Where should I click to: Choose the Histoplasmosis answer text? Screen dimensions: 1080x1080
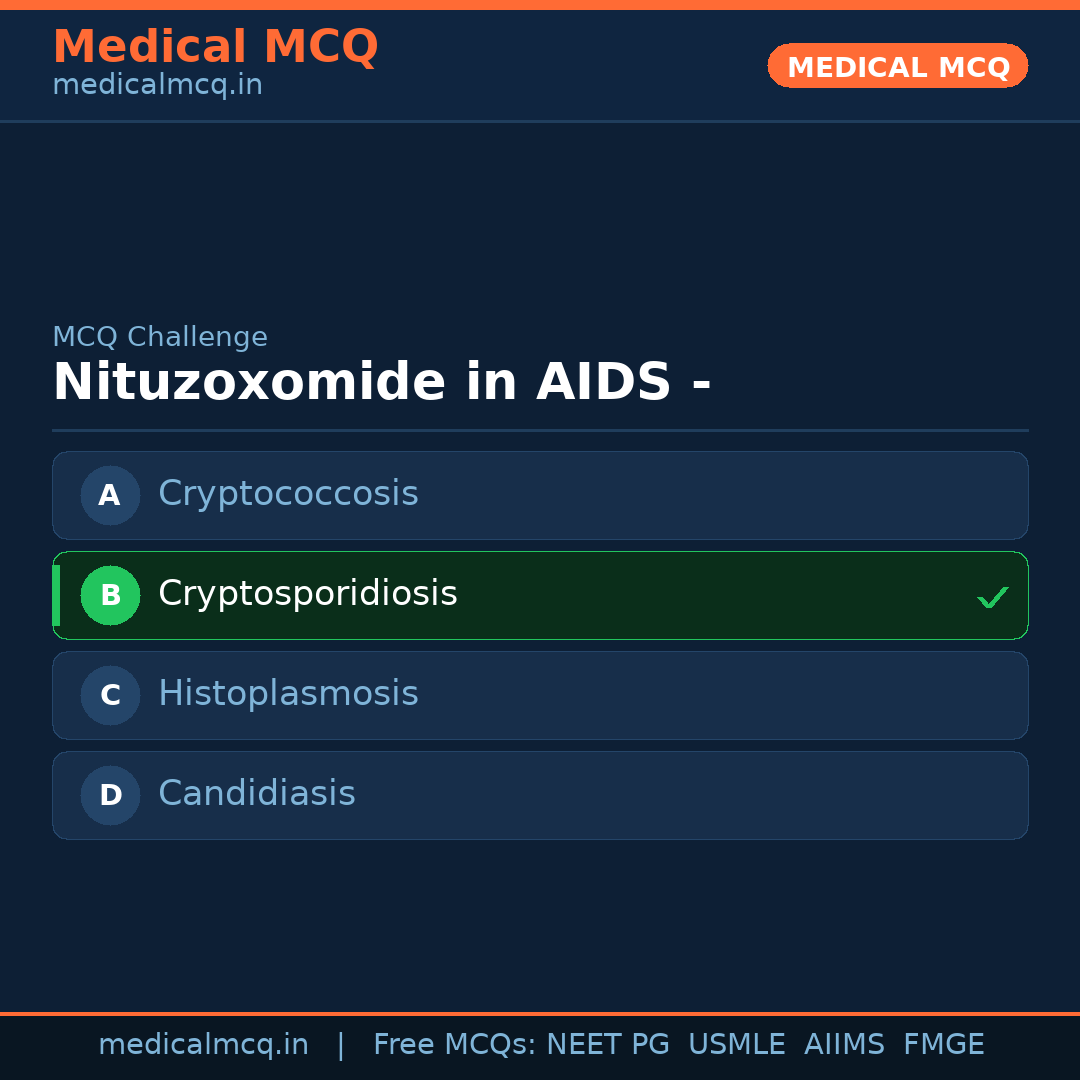[x=288, y=694]
